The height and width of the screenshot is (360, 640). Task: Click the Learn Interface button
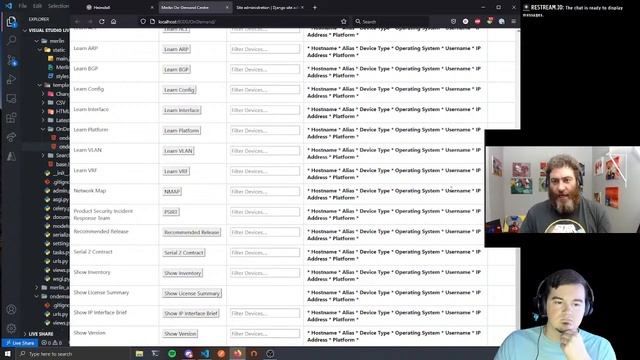click(x=182, y=110)
